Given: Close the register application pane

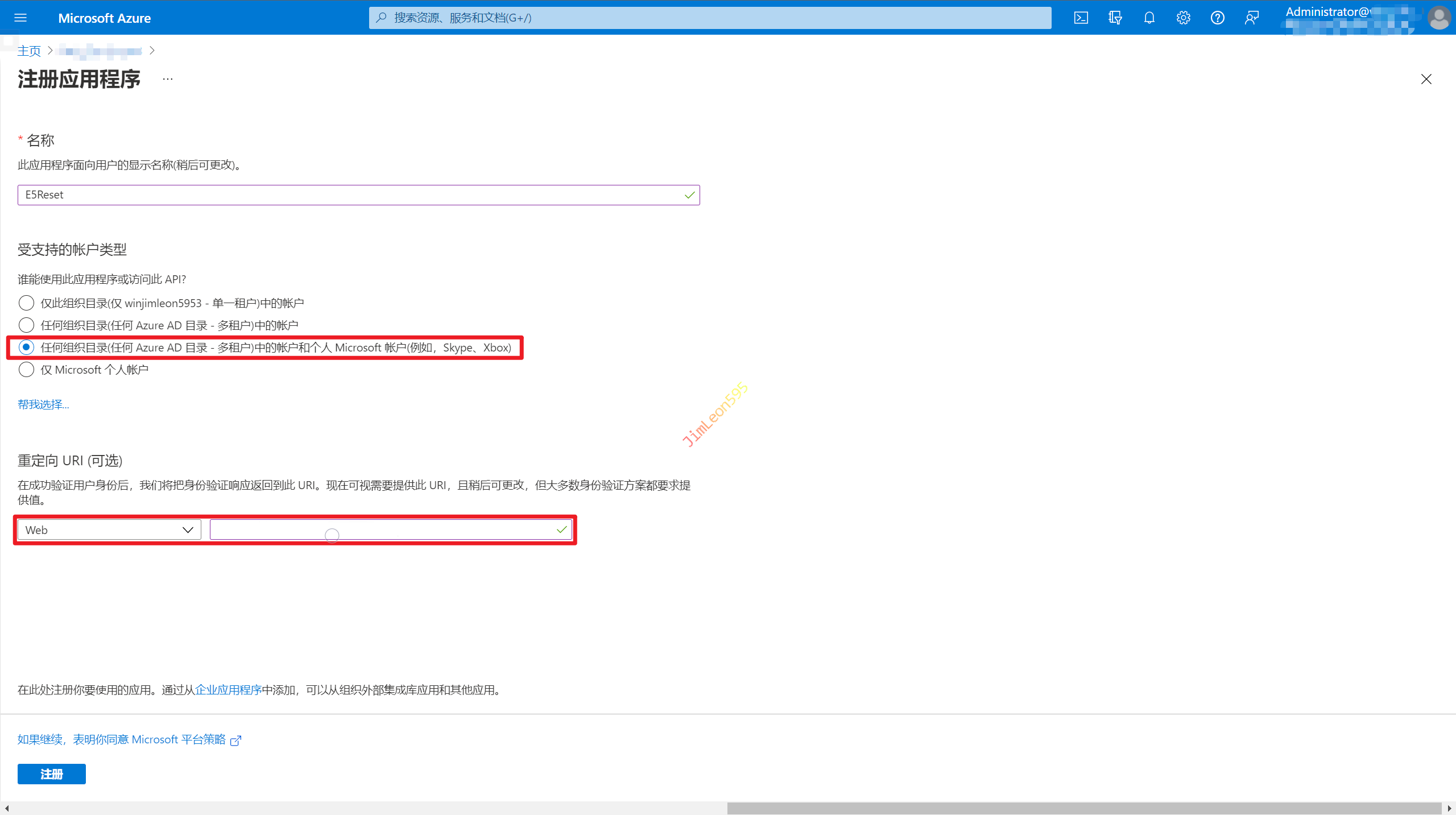Looking at the screenshot, I should 1426,79.
